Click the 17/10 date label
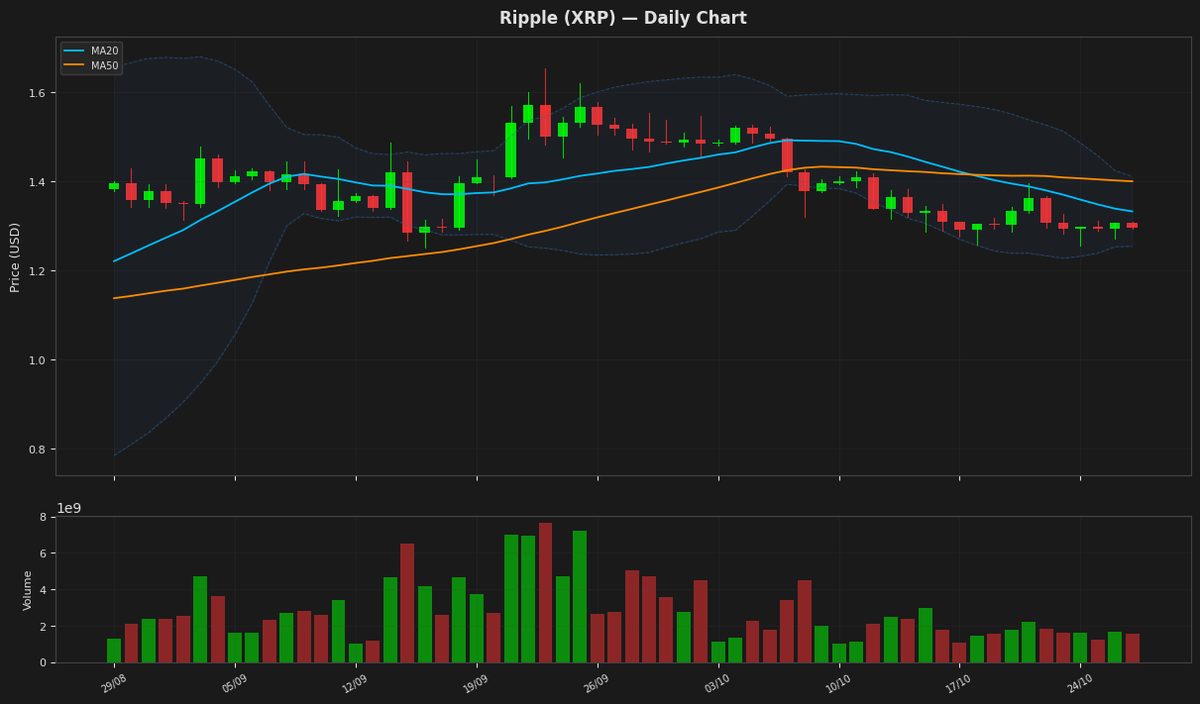The height and width of the screenshot is (704, 1200). coord(958,685)
